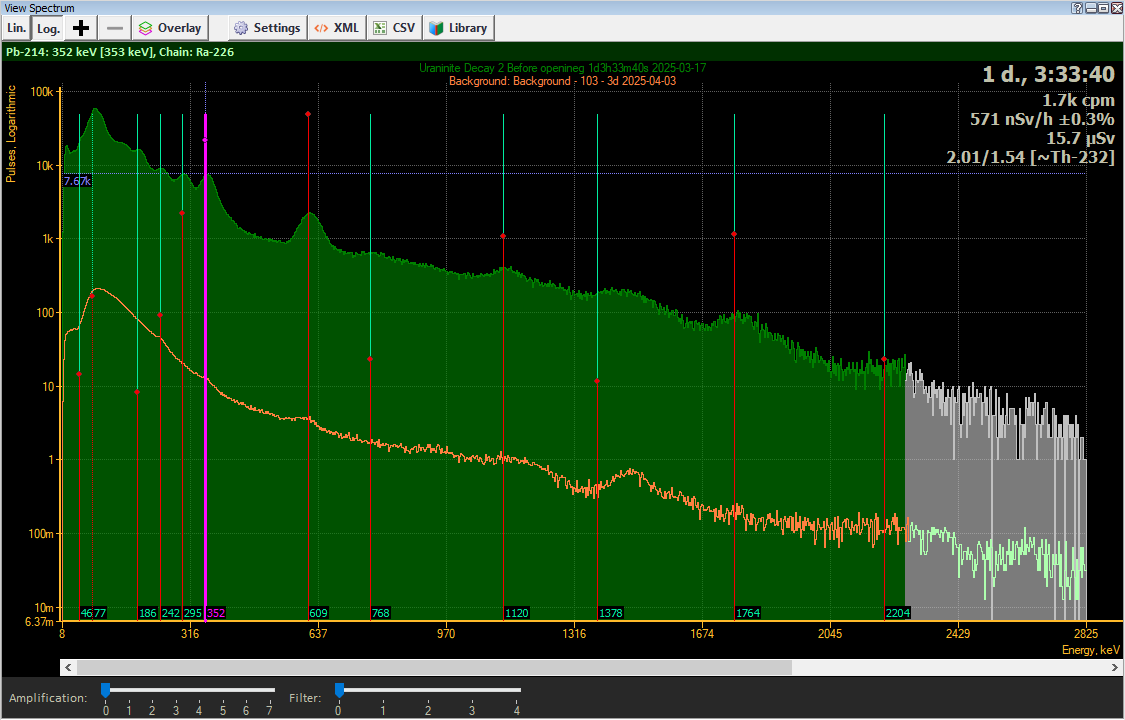Switch to Lin. linear scale
Viewport: 1125px width, 720px height.
click(x=16, y=28)
